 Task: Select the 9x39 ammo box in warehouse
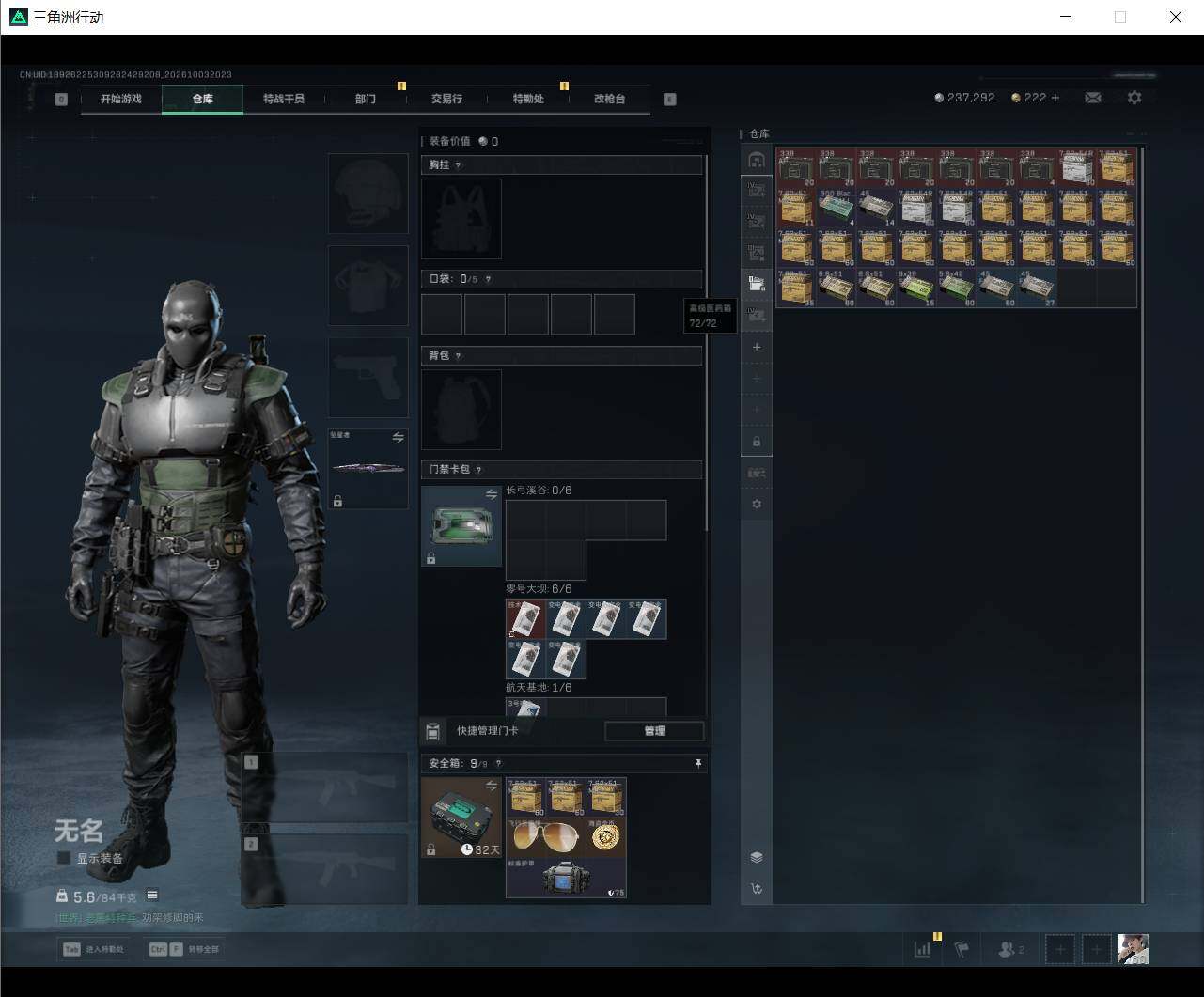pos(916,288)
